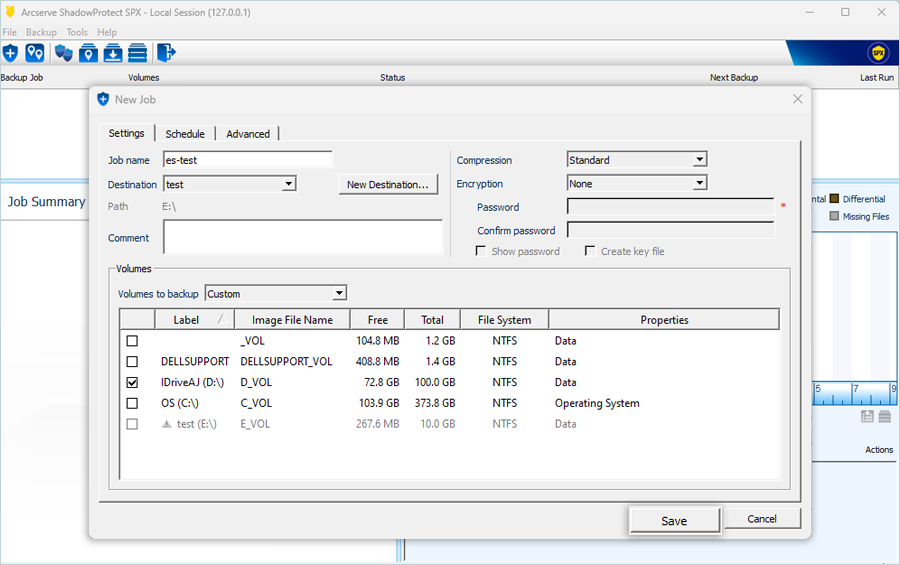Open the Destinations icon with two map pins

point(34,53)
